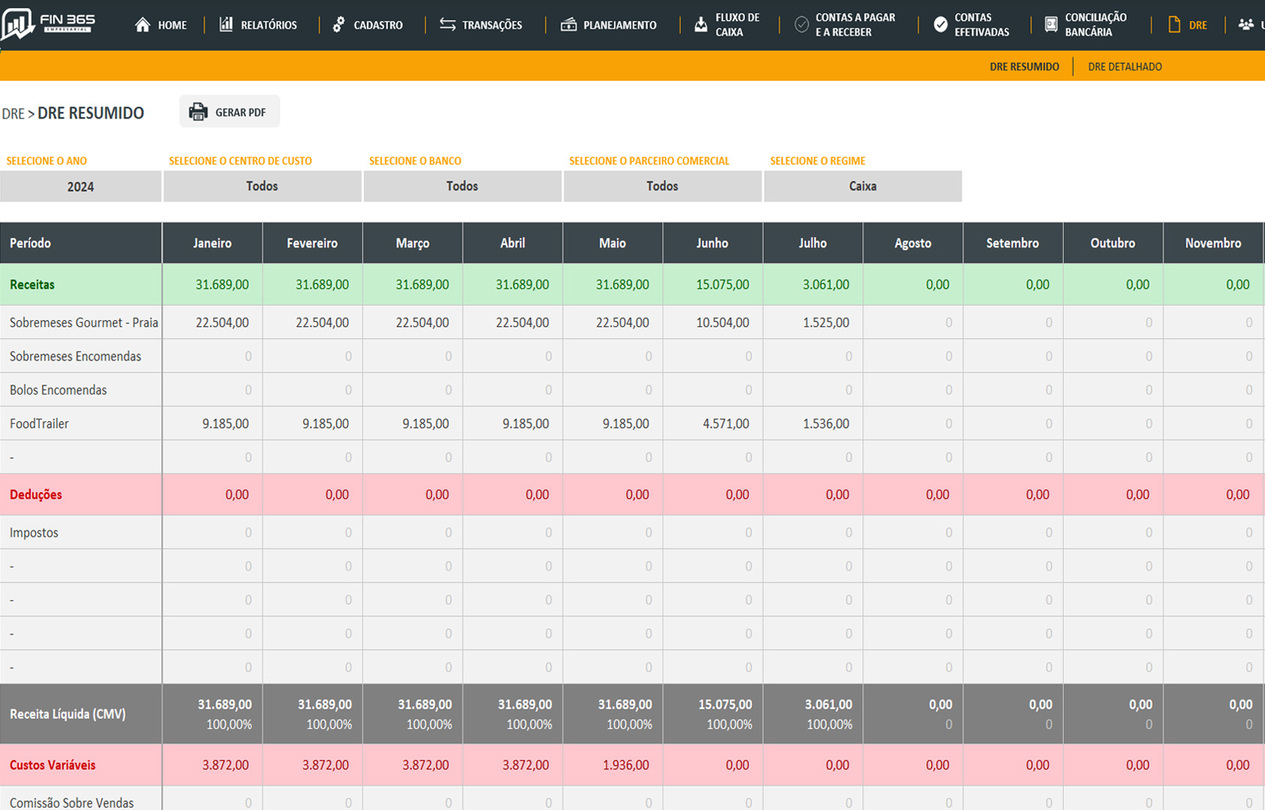Click the Contas Efetivadas check icon
This screenshot has height=810, width=1265.
click(x=940, y=24)
